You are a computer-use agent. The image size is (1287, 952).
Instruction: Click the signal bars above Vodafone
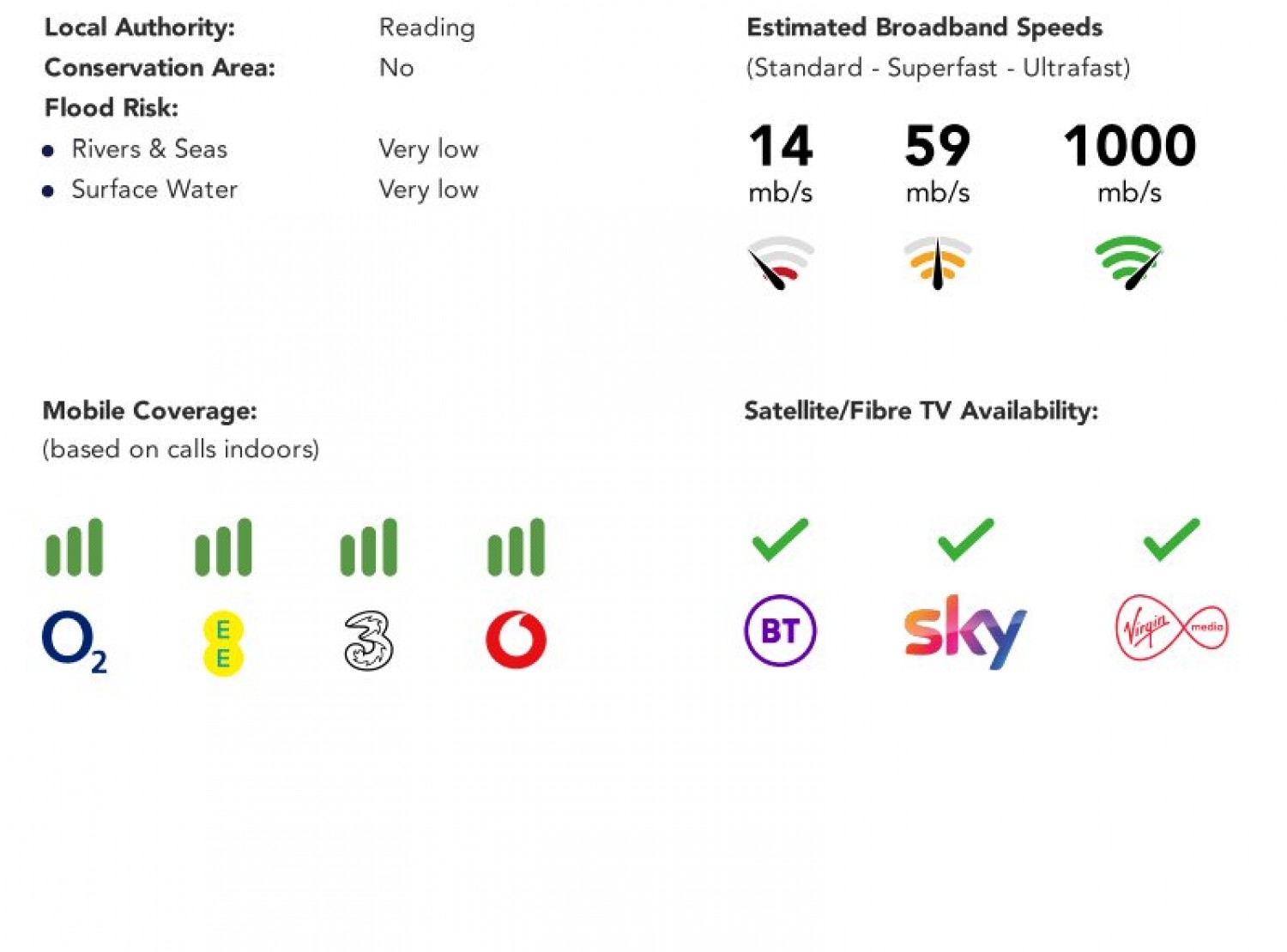(x=516, y=547)
